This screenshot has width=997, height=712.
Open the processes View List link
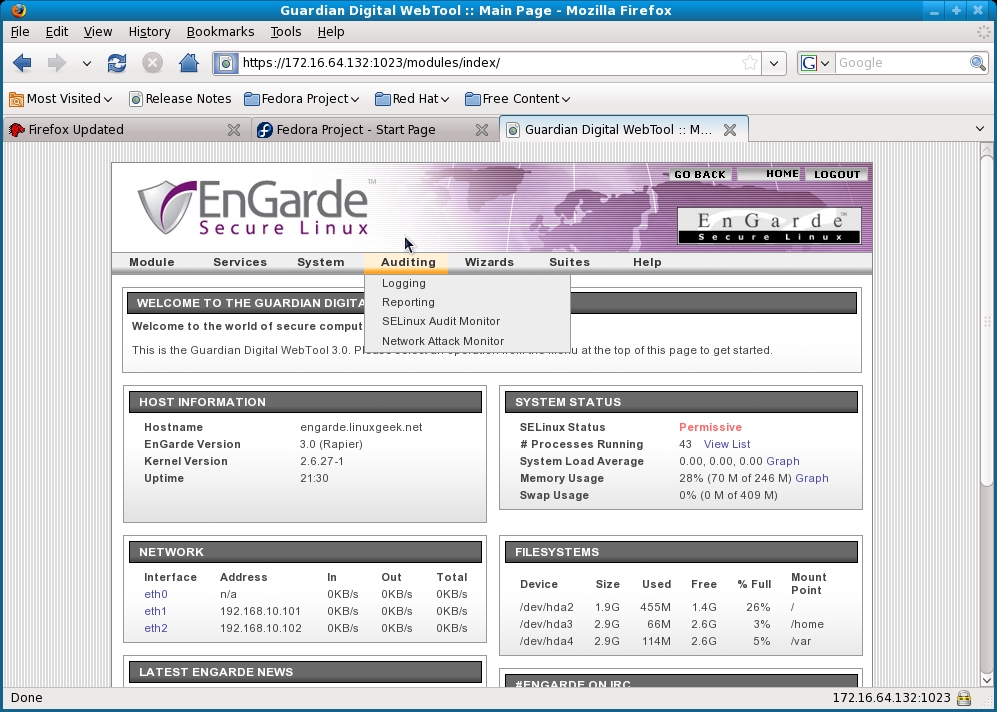(727, 444)
